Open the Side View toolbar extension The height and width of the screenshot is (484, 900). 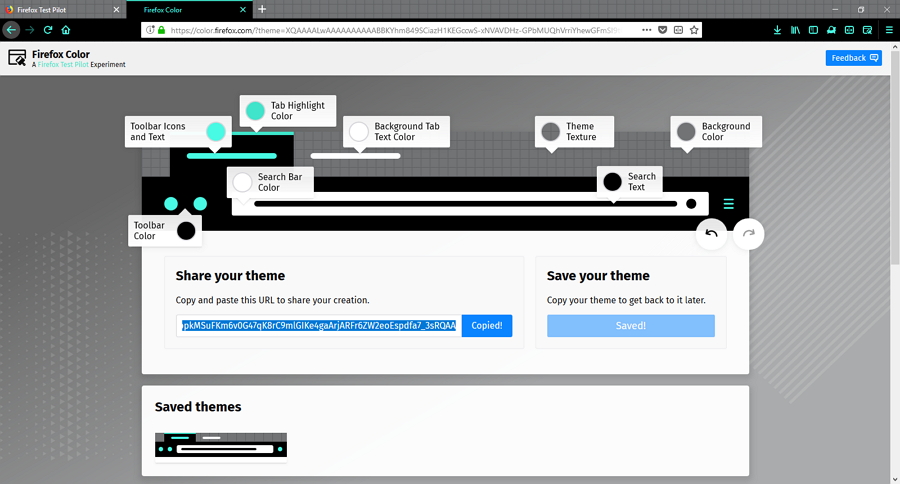(849, 30)
